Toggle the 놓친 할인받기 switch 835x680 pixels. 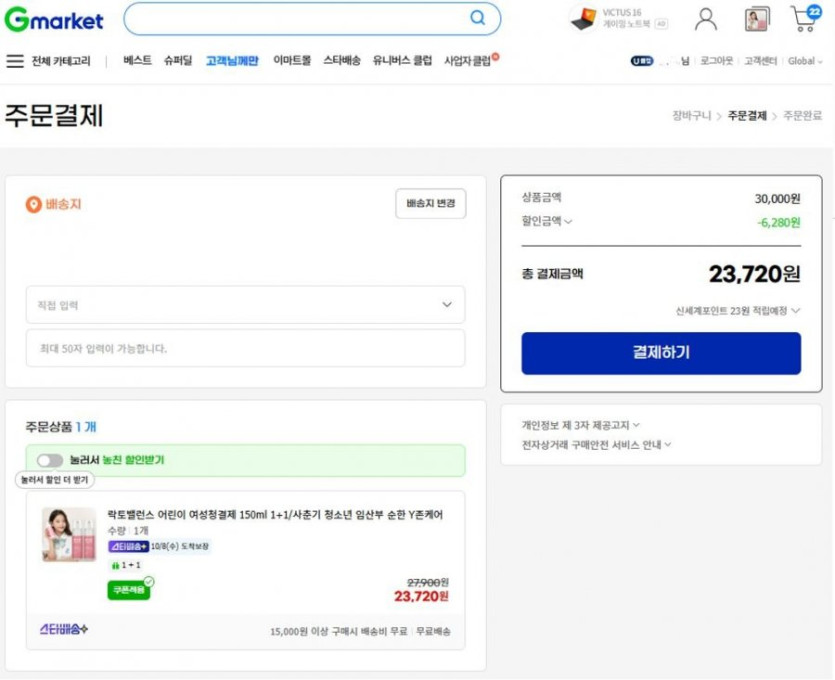pyautogui.click(x=50, y=460)
